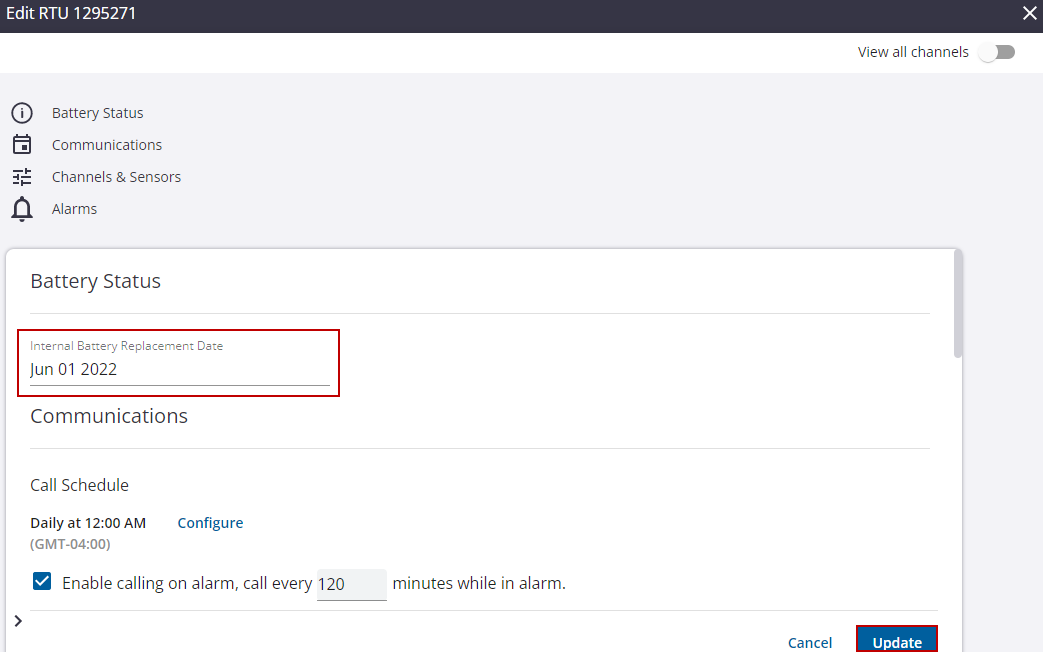Click the Daily at 12:00 AM schedule text

pos(88,523)
